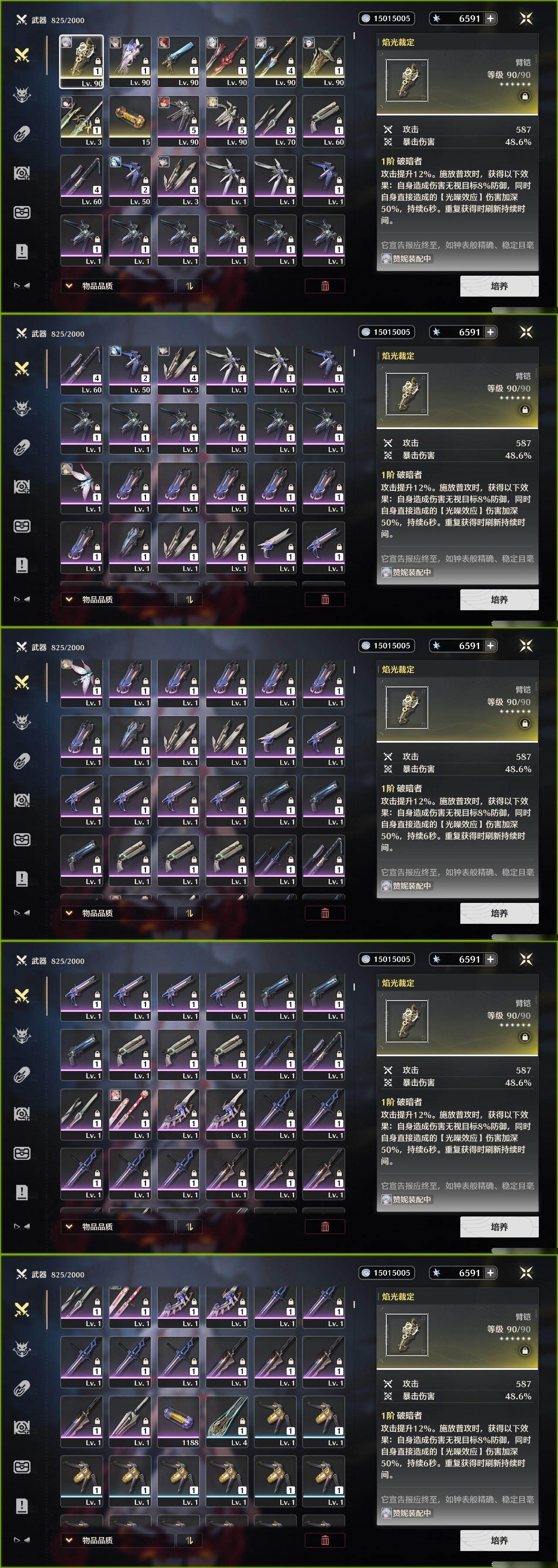Click 培养 button in view containing 1188 item
Viewport: 558px width, 1568px height.
(499, 1540)
